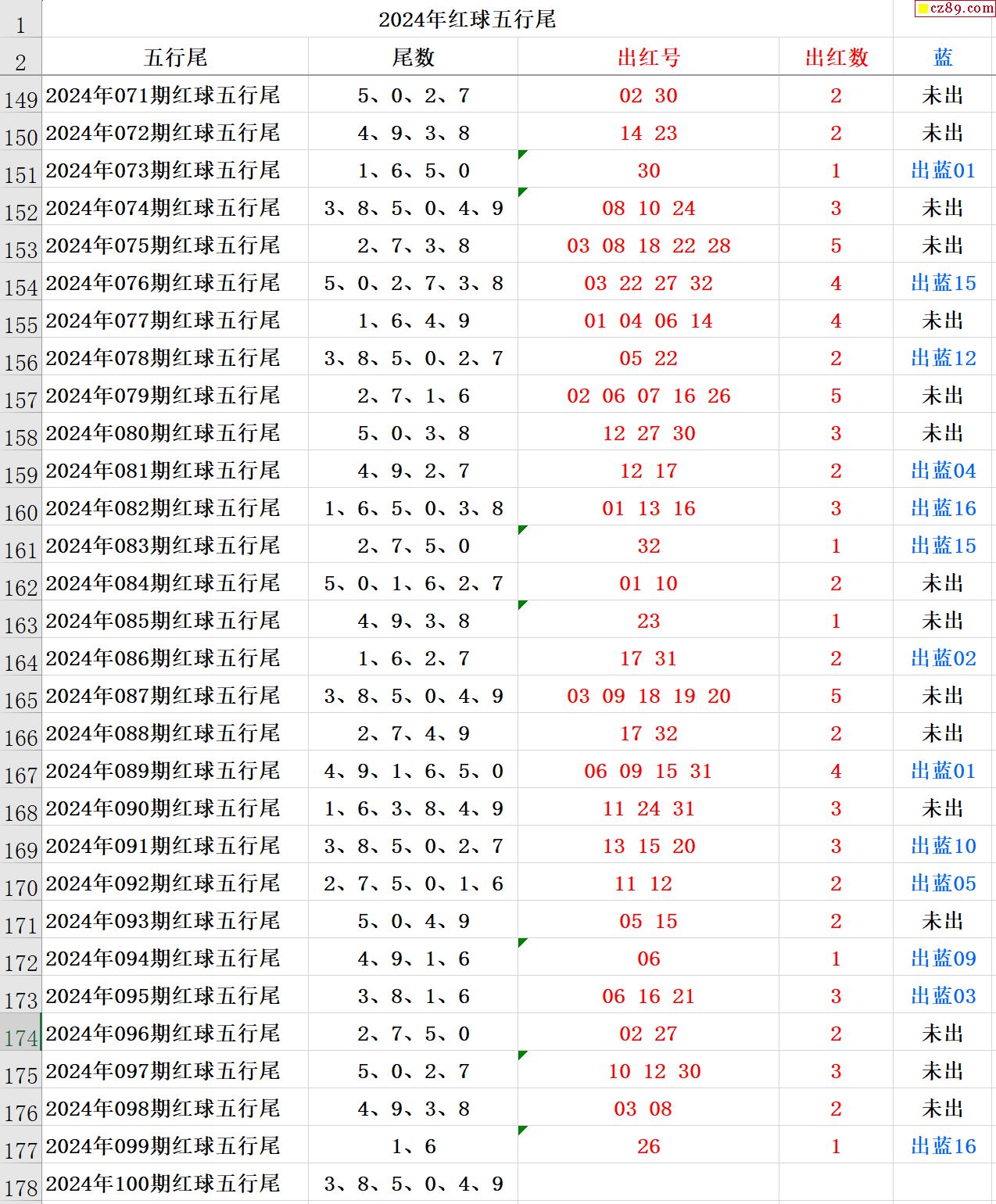Select cell 2024年073期红球五行尾
Screen dimensions: 996x1204
pos(175,170)
